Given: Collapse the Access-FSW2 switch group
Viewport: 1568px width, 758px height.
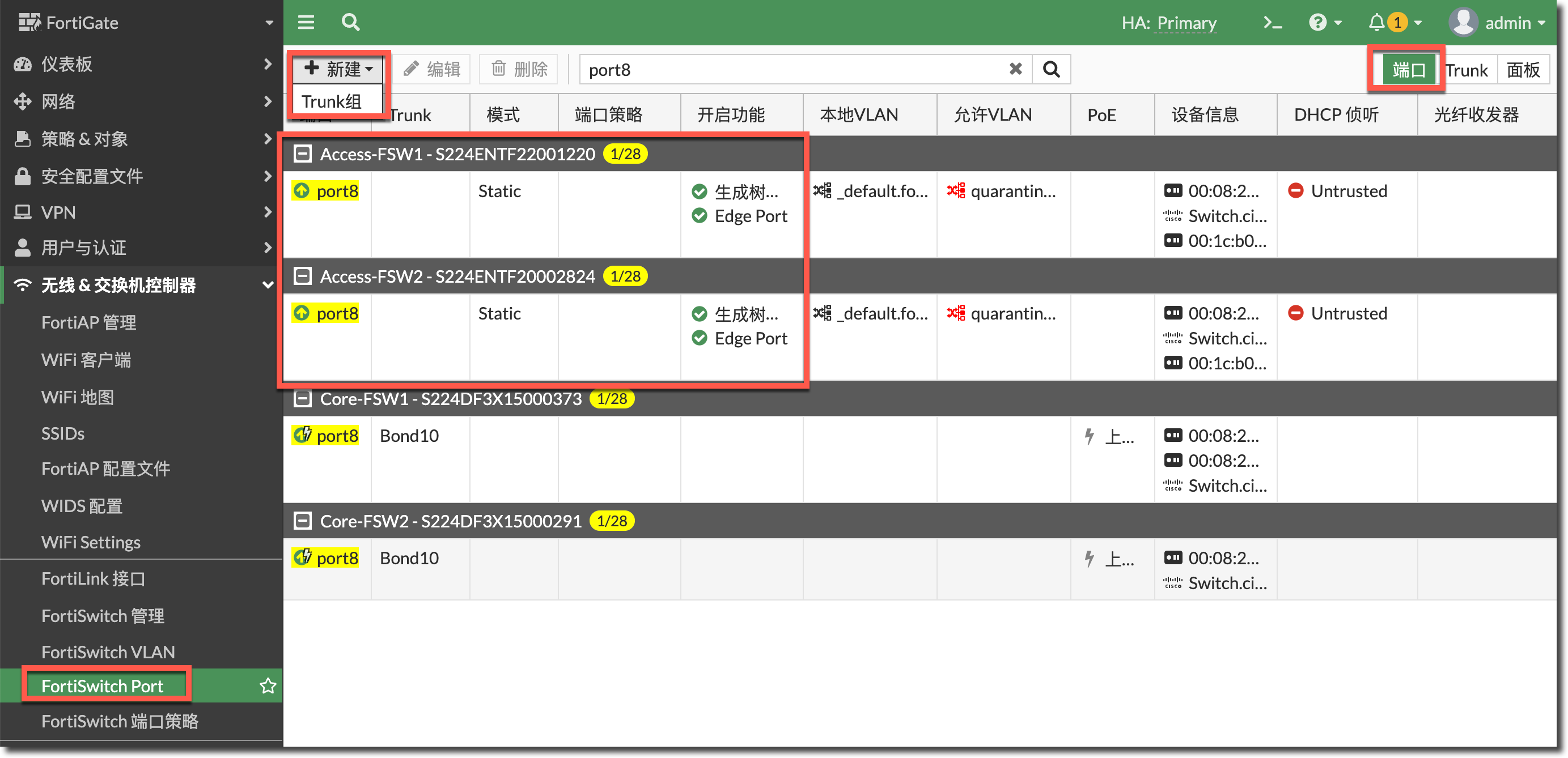Looking at the screenshot, I should pyautogui.click(x=303, y=276).
